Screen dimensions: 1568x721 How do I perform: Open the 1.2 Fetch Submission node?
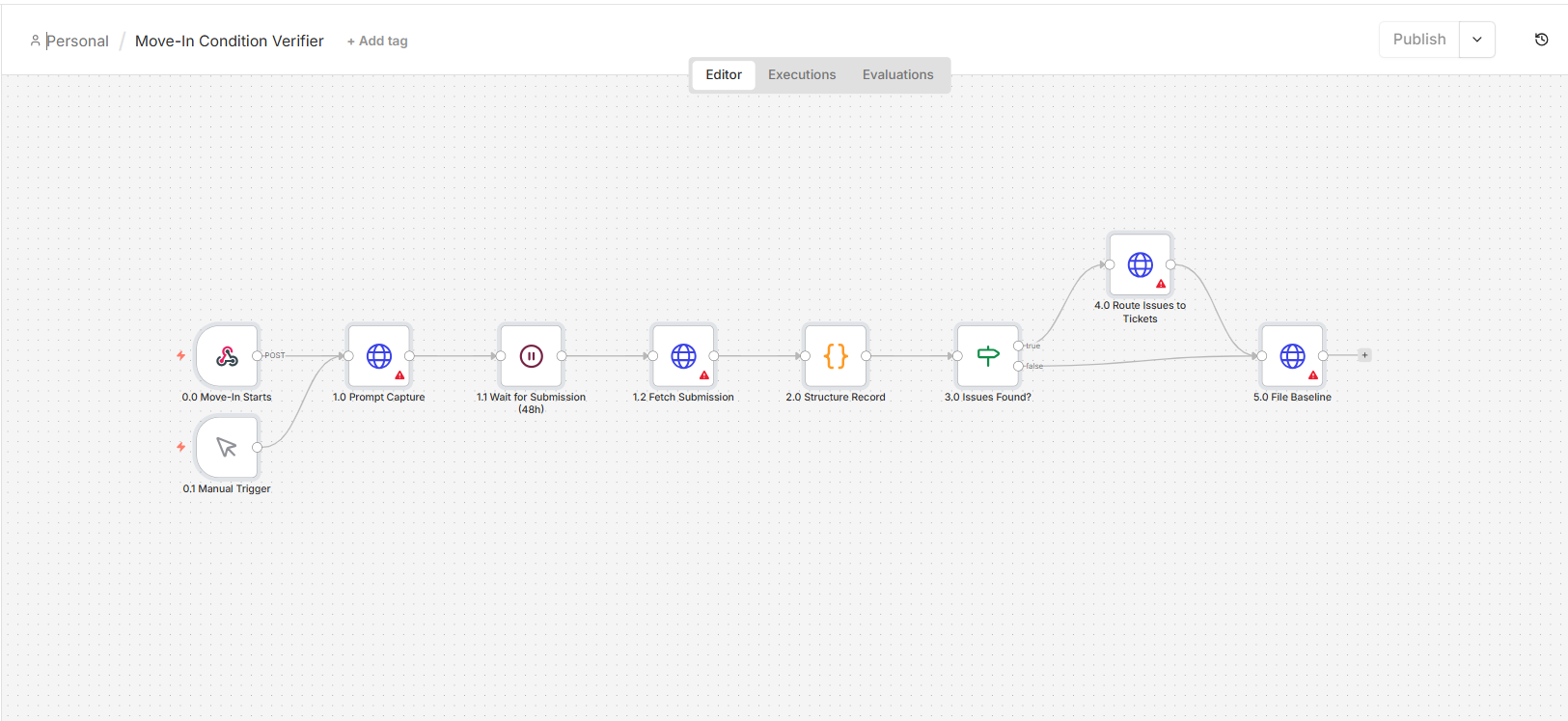[683, 356]
